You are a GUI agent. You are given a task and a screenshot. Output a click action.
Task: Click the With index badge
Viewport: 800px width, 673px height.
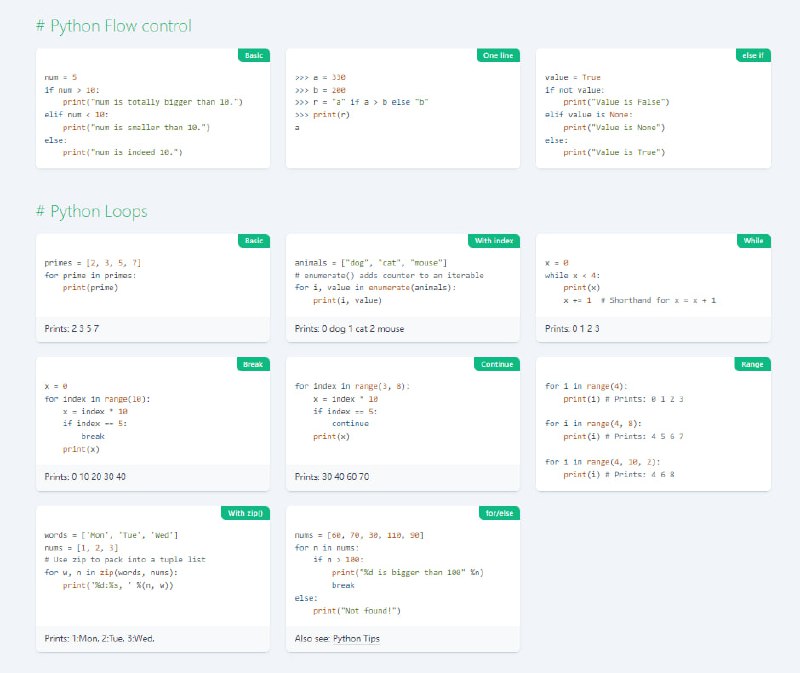496,241
